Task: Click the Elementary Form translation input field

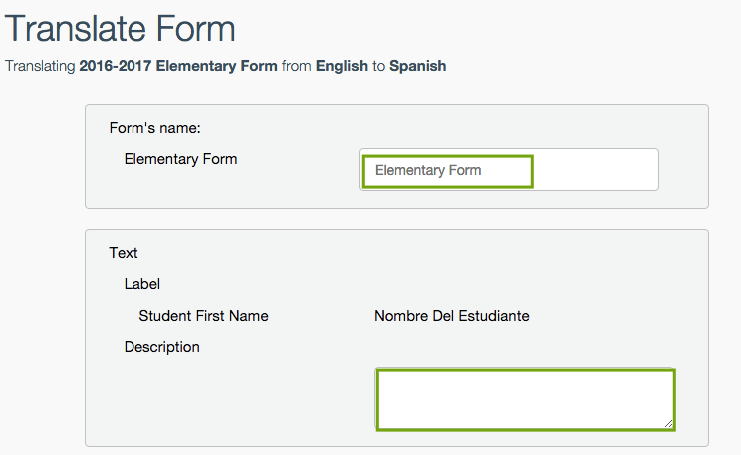Action: pyautogui.click(x=508, y=170)
